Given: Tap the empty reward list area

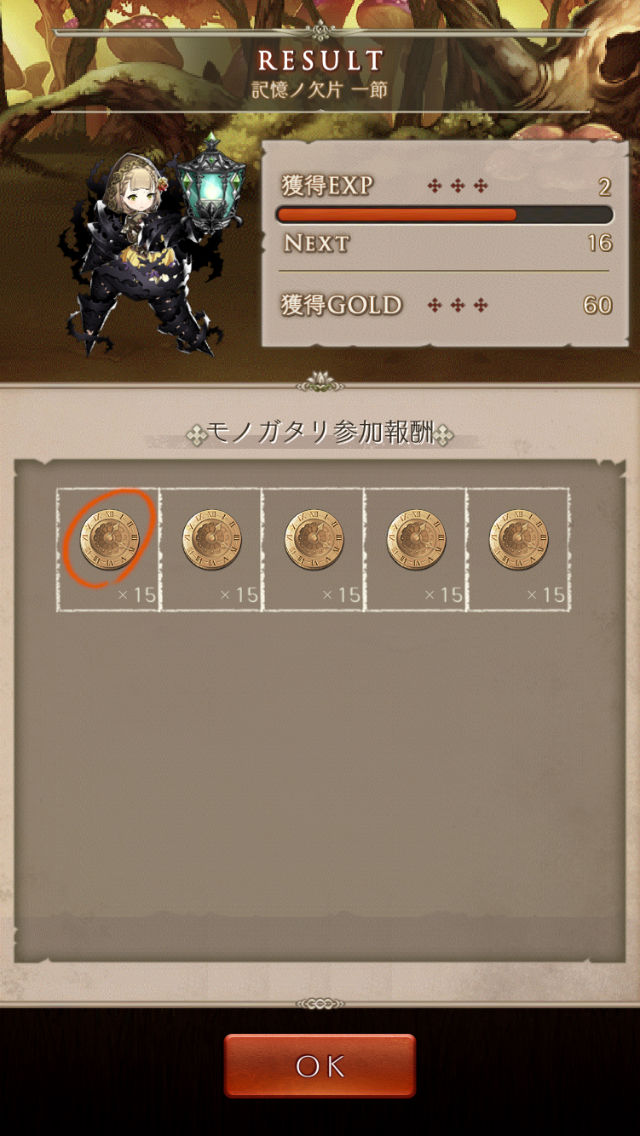Looking at the screenshot, I should (x=320, y=782).
